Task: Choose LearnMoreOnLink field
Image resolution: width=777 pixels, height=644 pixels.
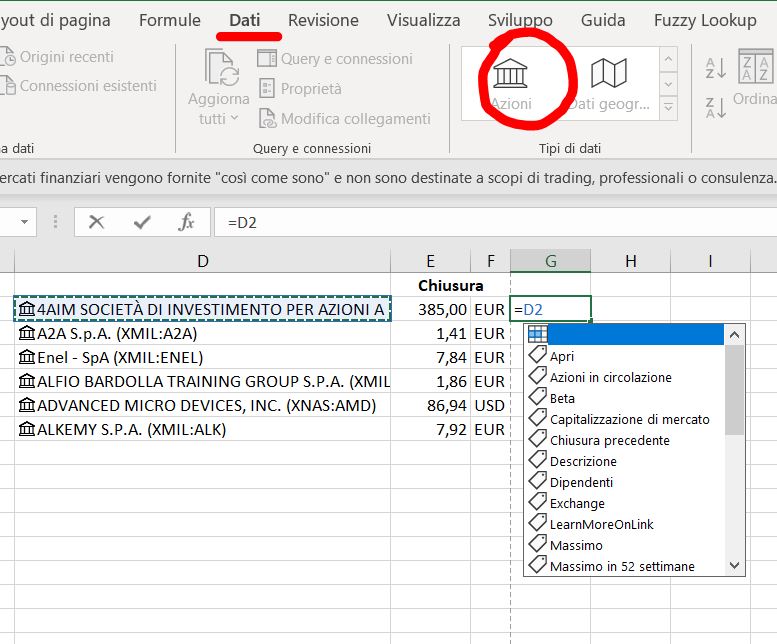Action: point(624,524)
